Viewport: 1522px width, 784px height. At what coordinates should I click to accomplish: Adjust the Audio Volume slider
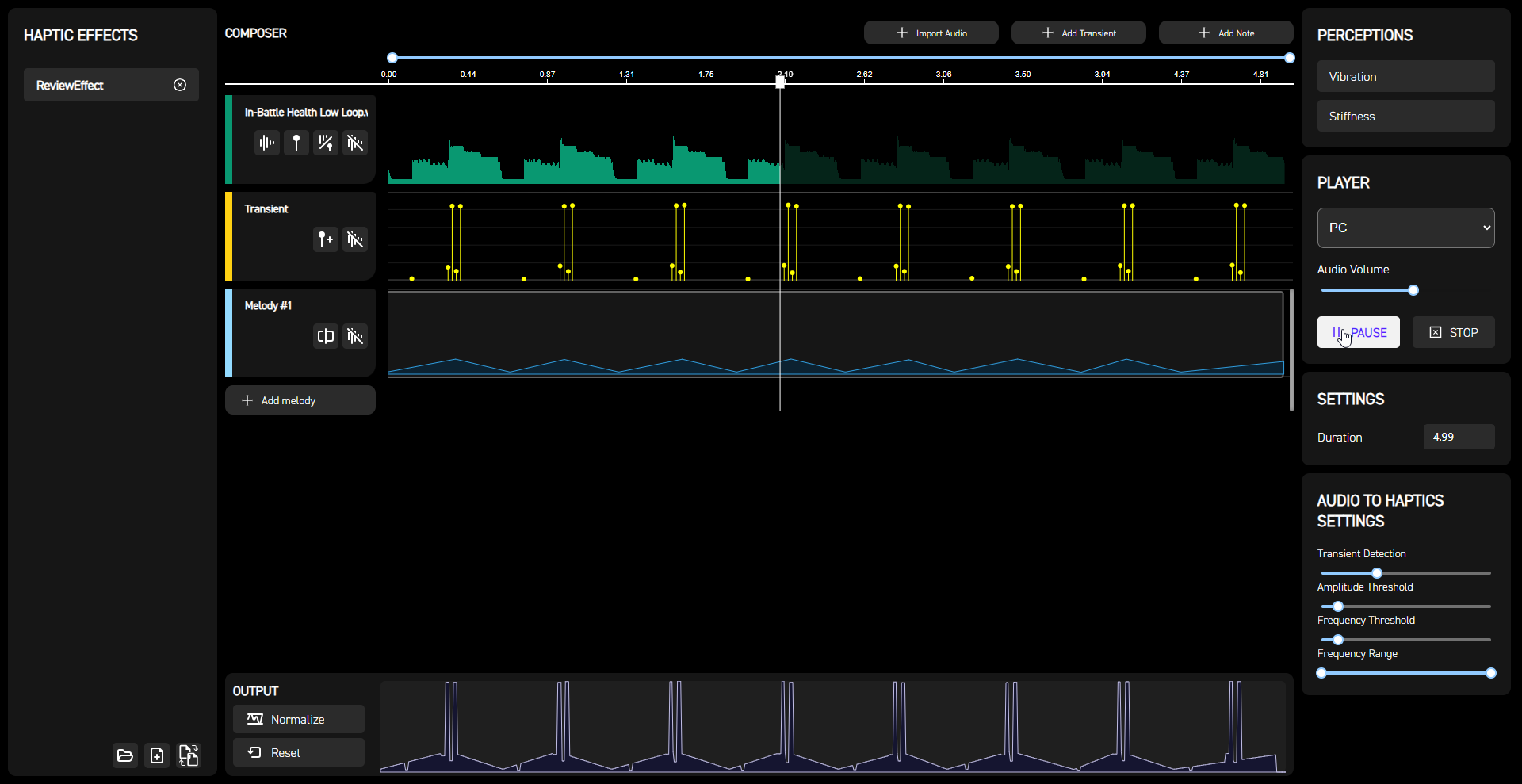pos(1414,290)
